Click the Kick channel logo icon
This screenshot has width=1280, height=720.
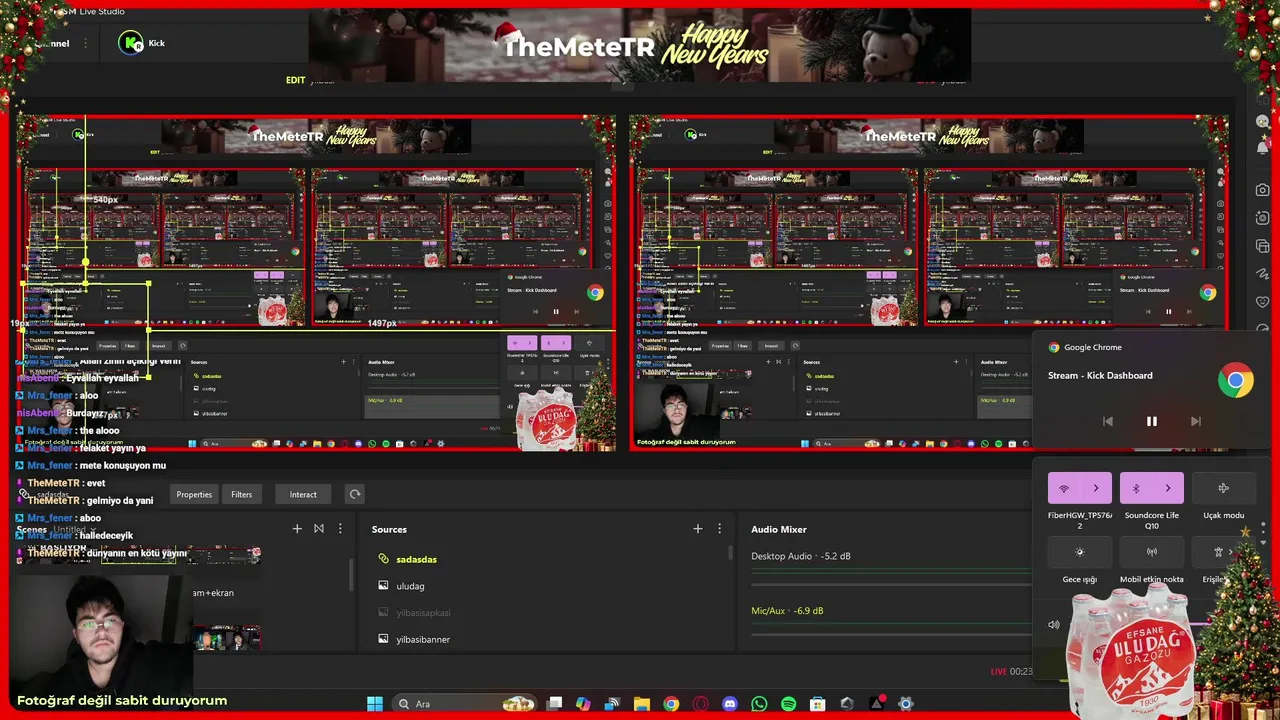coord(131,43)
